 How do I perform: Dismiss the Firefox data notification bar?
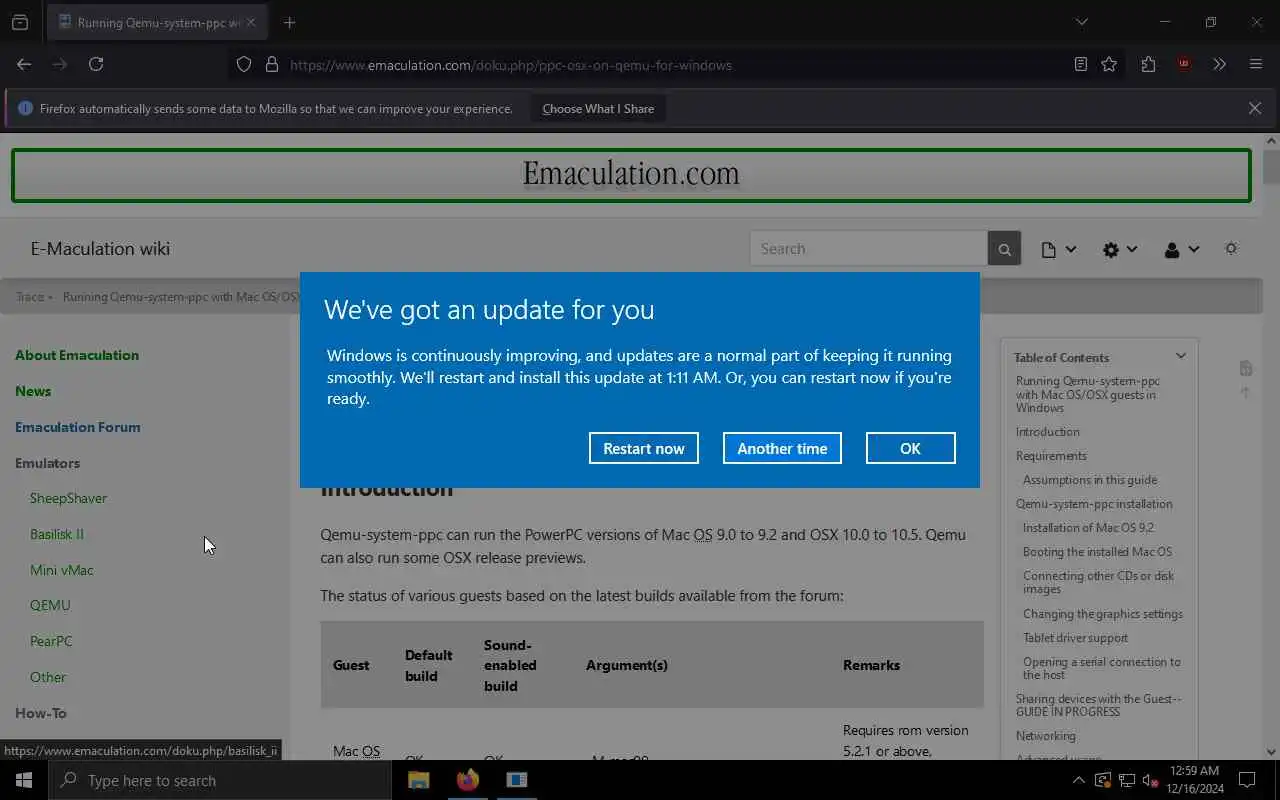click(x=1254, y=108)
